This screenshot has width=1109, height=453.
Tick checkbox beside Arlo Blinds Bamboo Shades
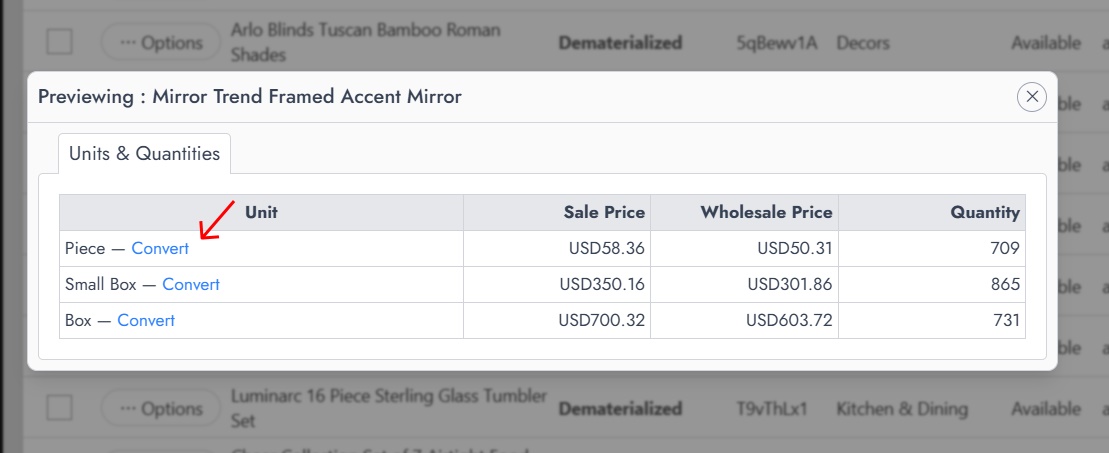59,42
